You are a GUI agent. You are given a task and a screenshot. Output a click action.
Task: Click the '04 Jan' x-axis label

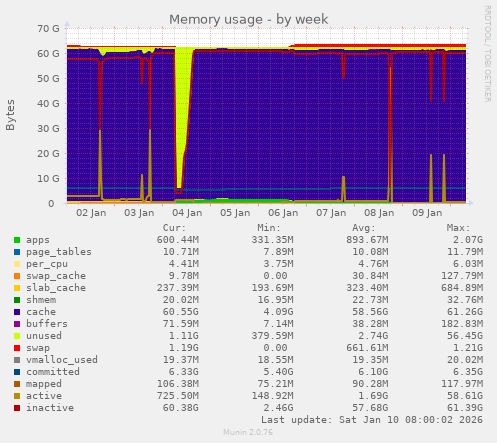click(x=187, y=213)
